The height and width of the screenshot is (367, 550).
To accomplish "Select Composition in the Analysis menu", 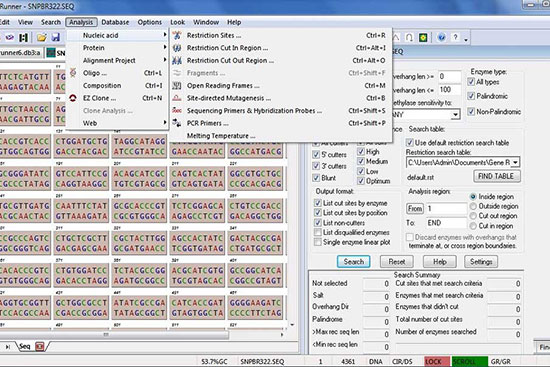I will coord(118,86).
